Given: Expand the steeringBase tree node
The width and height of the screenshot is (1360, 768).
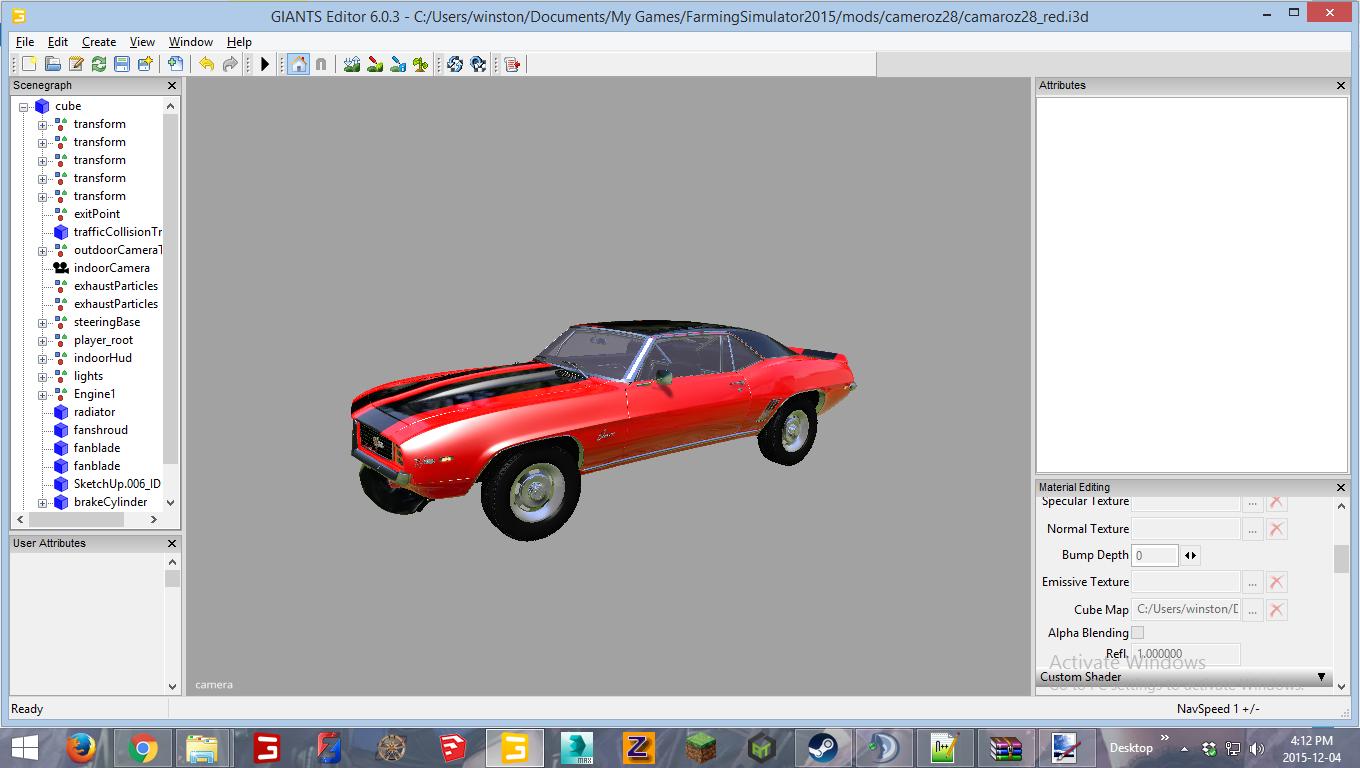Looking at the screenshot, I should point(43,323).
